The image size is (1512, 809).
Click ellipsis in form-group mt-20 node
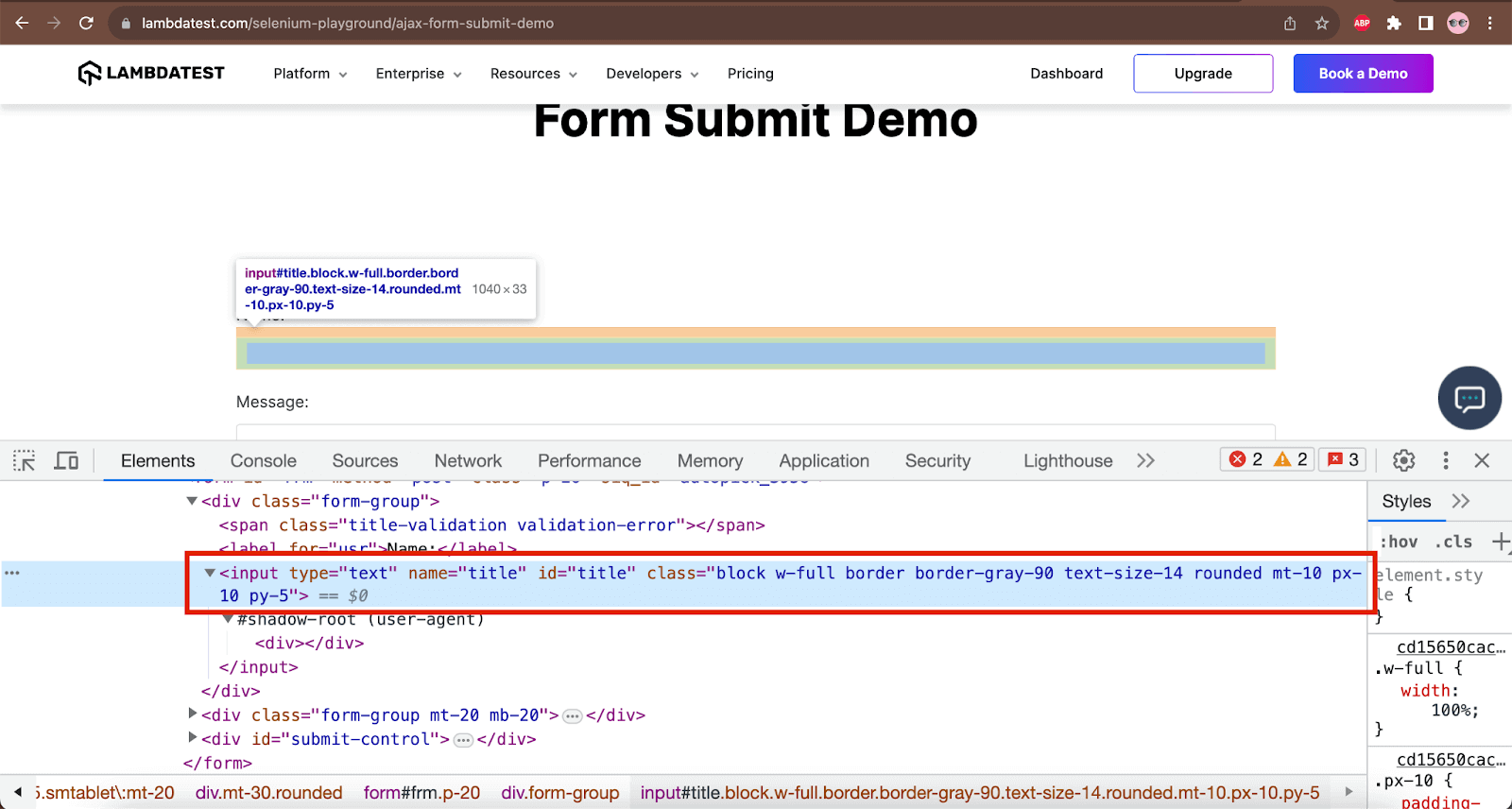pos(573,716)
